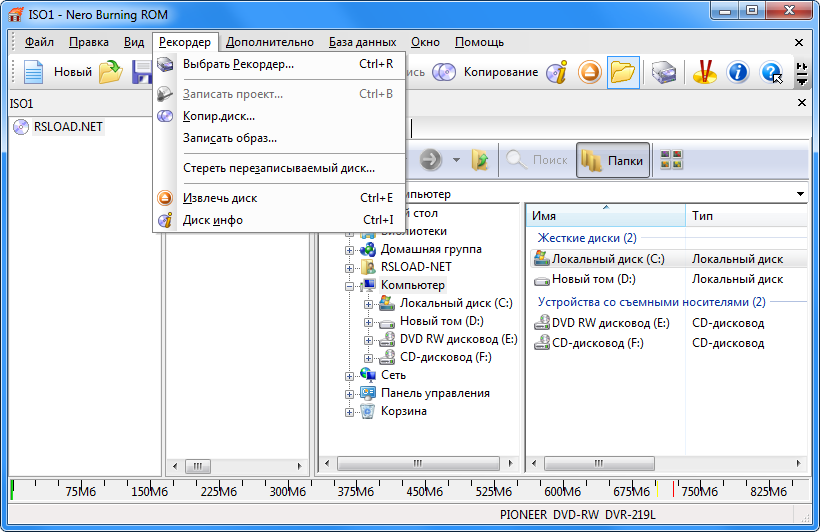Expand CD-дисковод (F:) tree node
Viewport: 820px width, 532px height.
pos(368,358)
